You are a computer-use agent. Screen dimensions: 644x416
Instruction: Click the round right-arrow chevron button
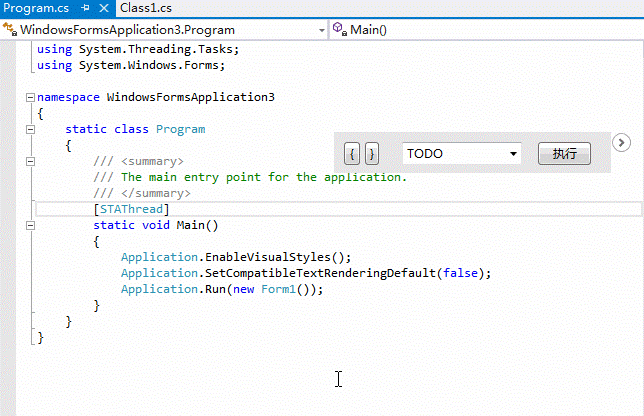pos(621,142)
